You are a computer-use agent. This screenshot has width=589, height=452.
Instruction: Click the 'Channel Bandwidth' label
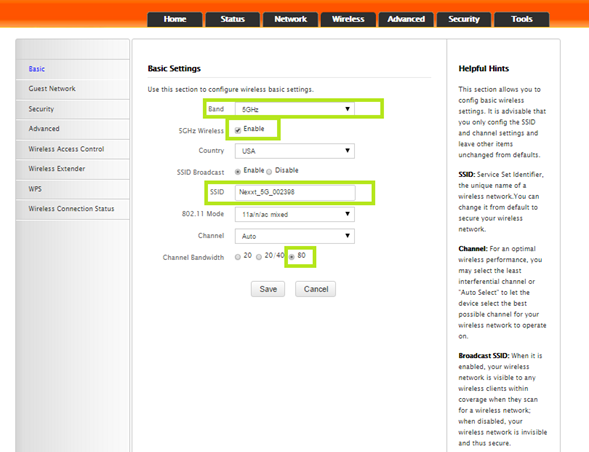coord(193,257)
